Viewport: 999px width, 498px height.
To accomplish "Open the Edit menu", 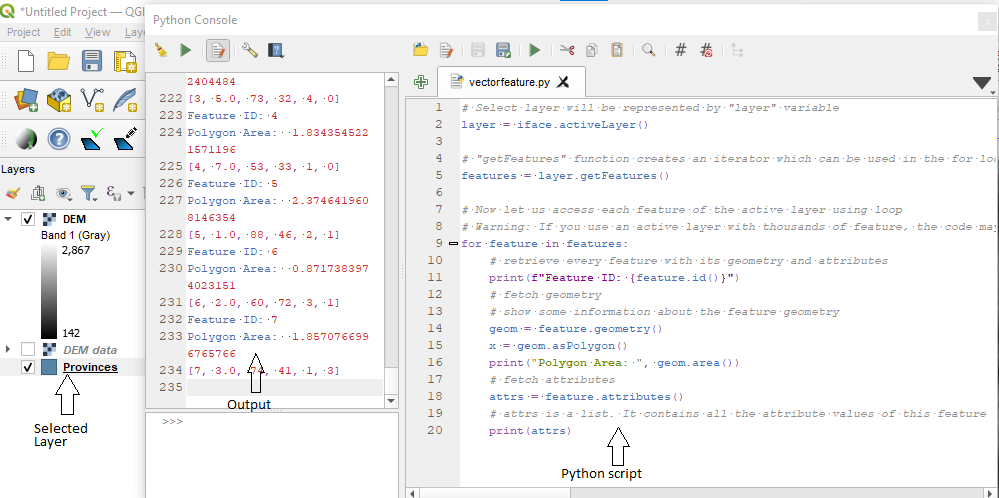I will [x=62, y=32].
